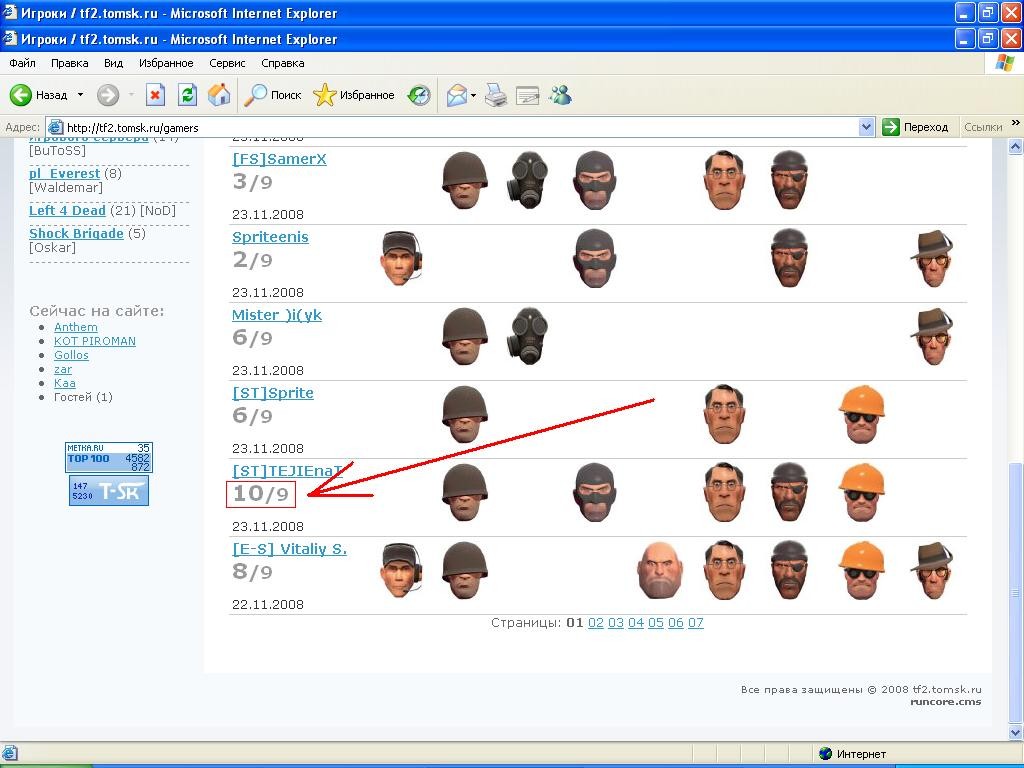Go to Home page icon
Screen dimensions: 1024x768
[219, 95]
